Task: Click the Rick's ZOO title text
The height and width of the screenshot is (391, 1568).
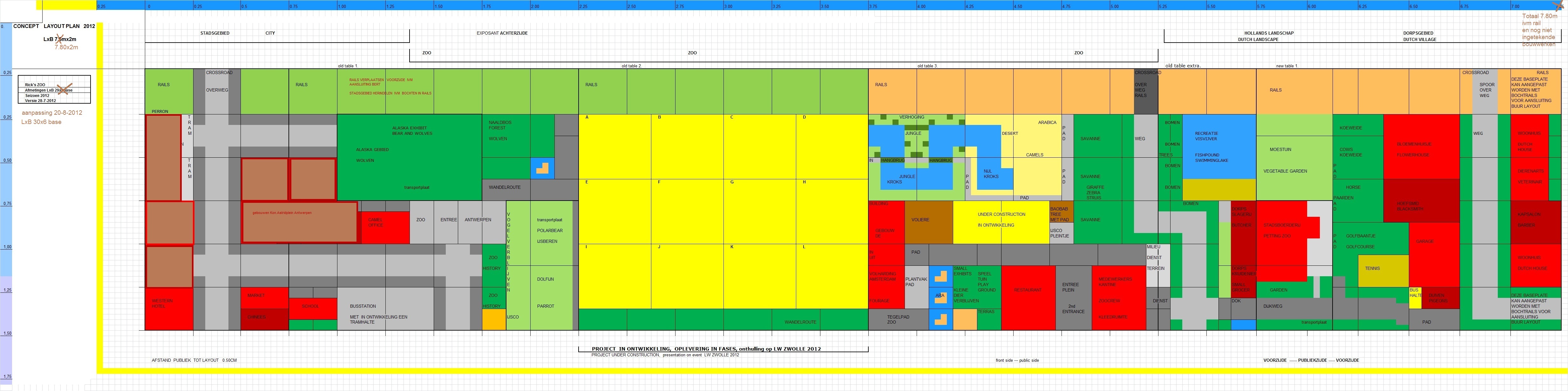Action: coord(35,85)
